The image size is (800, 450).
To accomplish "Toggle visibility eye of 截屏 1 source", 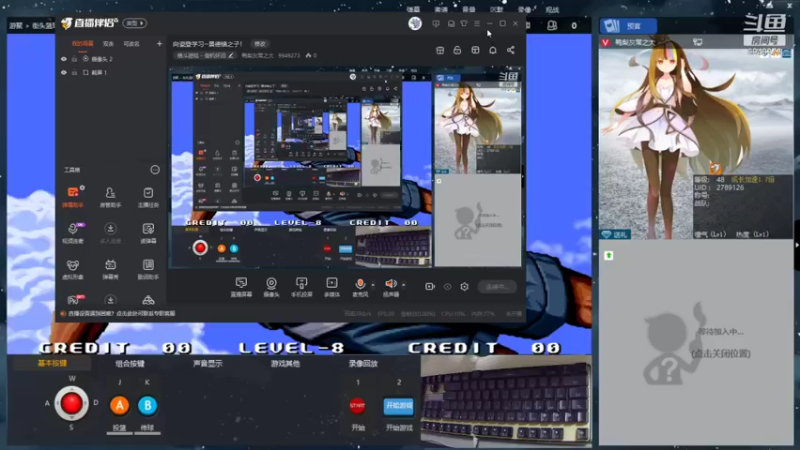I will (x=64, y=72).
